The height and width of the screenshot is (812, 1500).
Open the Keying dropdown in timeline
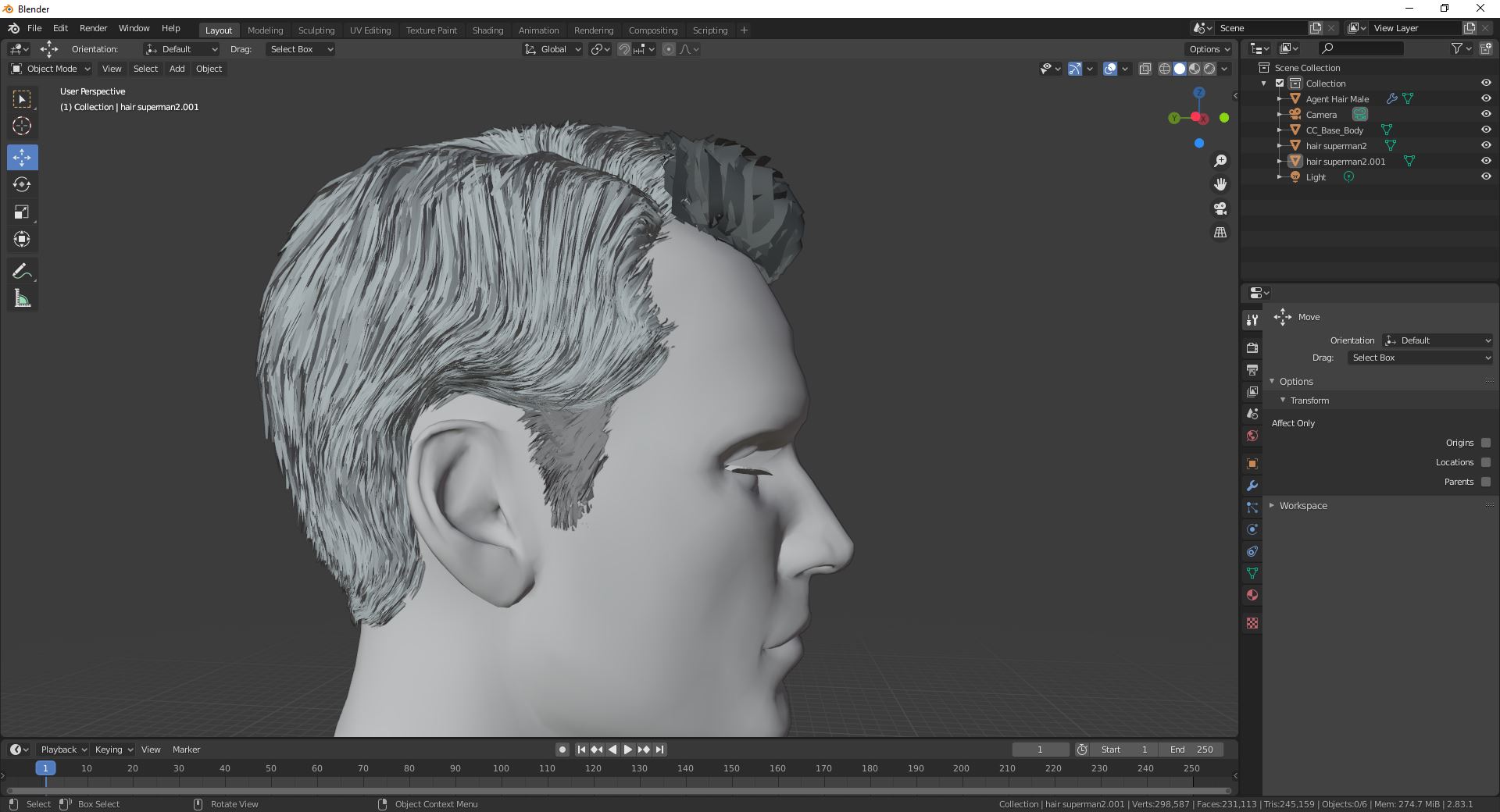(113, 750)
